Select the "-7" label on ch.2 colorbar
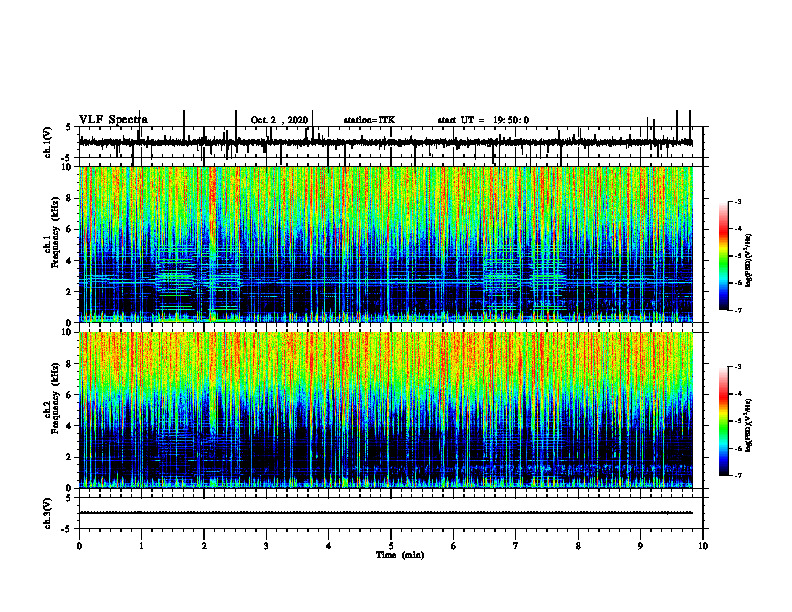Screen dimensions: 792x612 [x=738, y=476]
